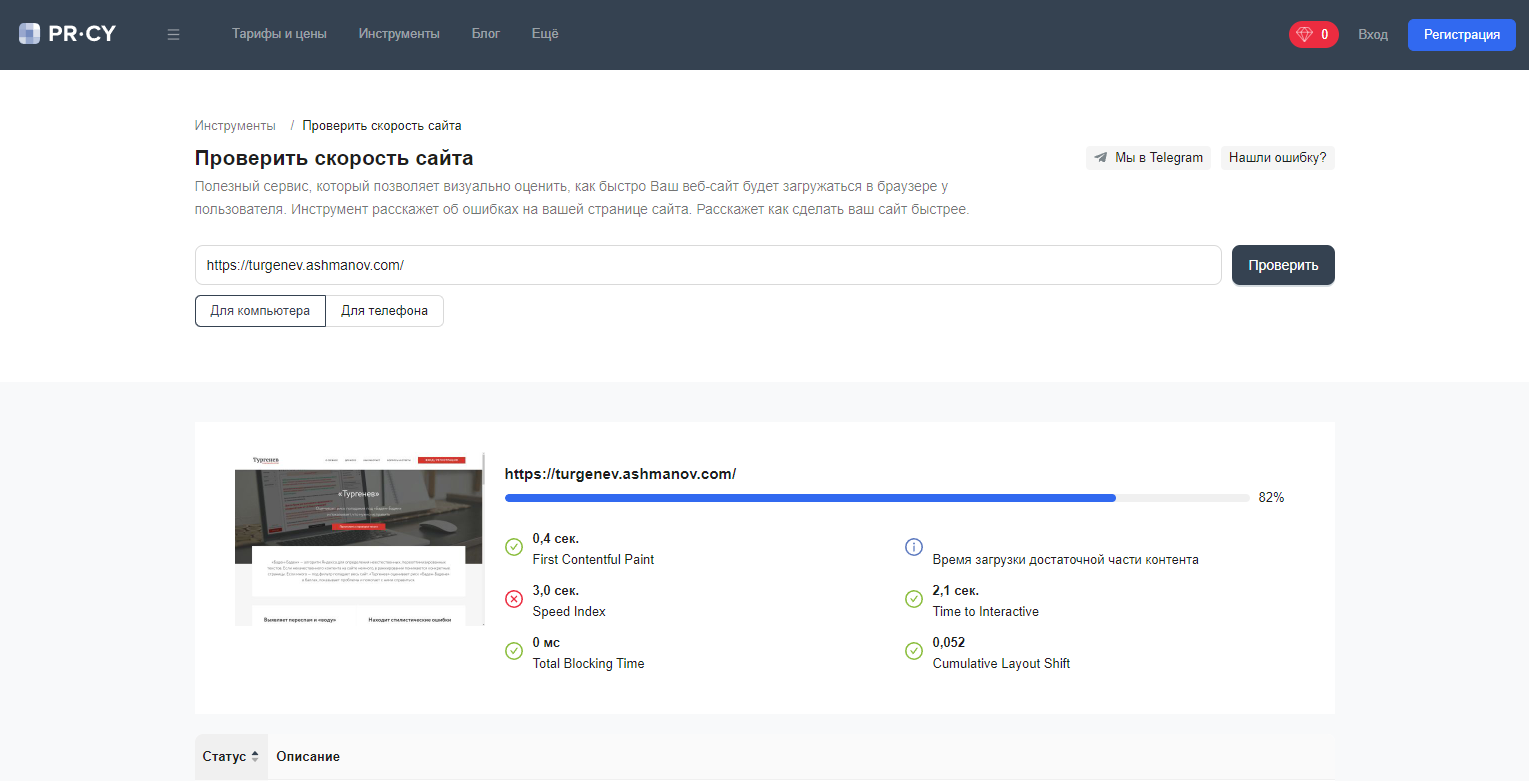Click the 2,1 сек. value
The image size is (1529, 781).
[x=956, y=590]
